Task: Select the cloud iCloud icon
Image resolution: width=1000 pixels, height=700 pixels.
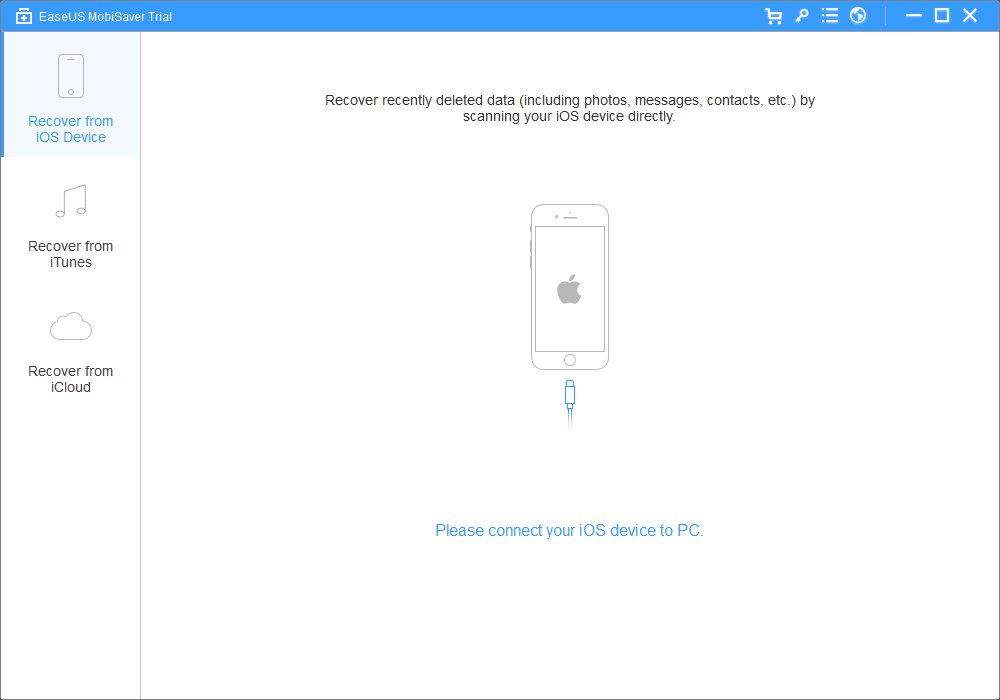Action: pyautogui.click(x=70, y=326)
